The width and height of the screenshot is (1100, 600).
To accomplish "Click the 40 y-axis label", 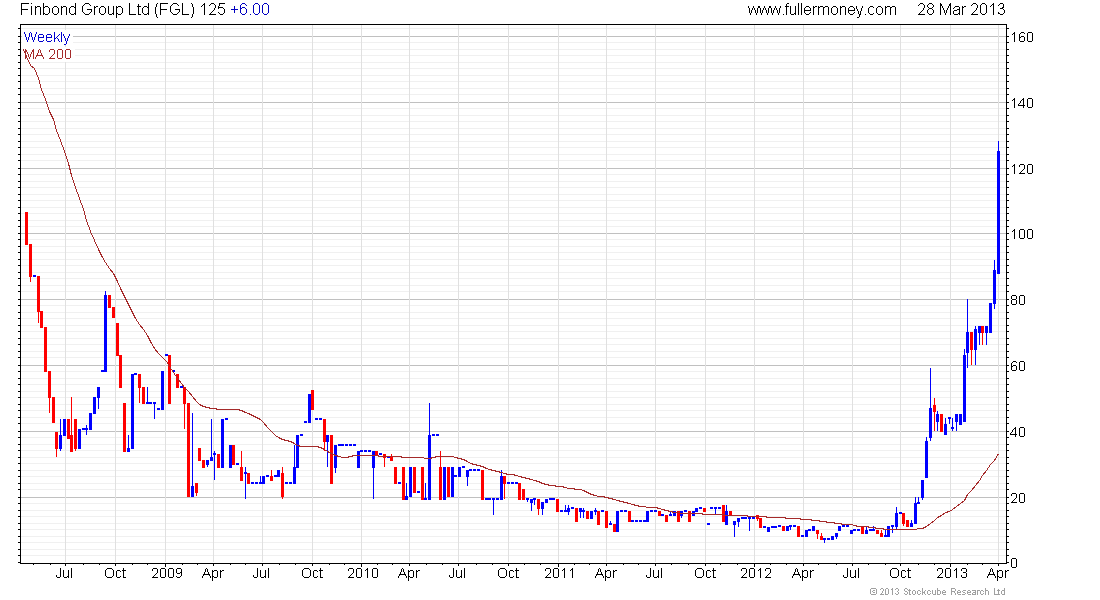I will coord(1017,432).
